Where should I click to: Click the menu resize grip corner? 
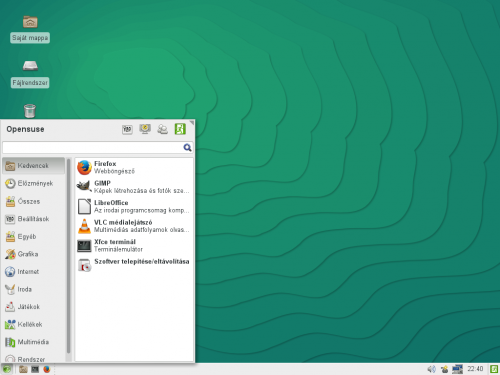[192, 123]
